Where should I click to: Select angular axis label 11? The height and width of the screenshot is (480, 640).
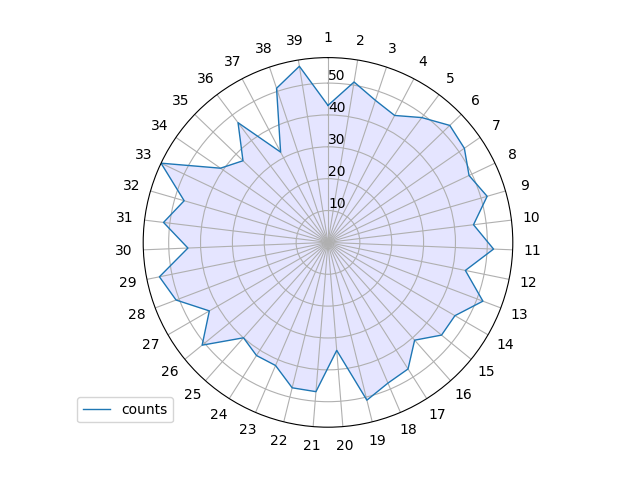532,250
